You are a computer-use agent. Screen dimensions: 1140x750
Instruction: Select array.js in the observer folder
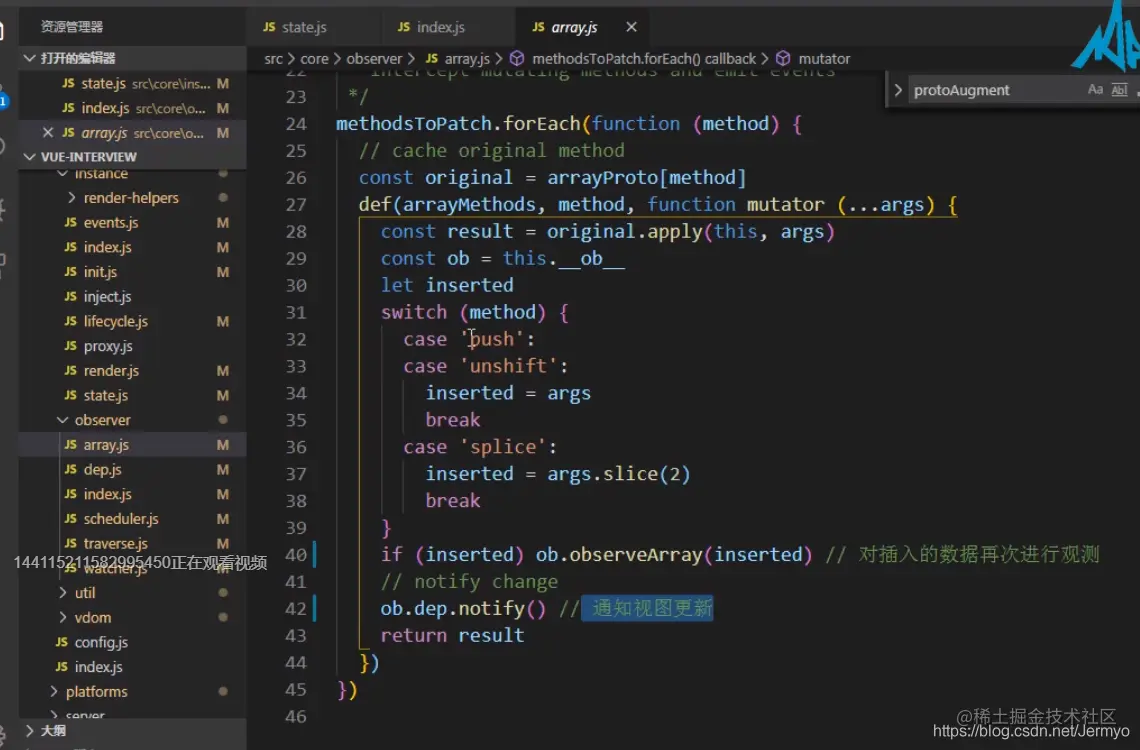click(x=132, y=445)
